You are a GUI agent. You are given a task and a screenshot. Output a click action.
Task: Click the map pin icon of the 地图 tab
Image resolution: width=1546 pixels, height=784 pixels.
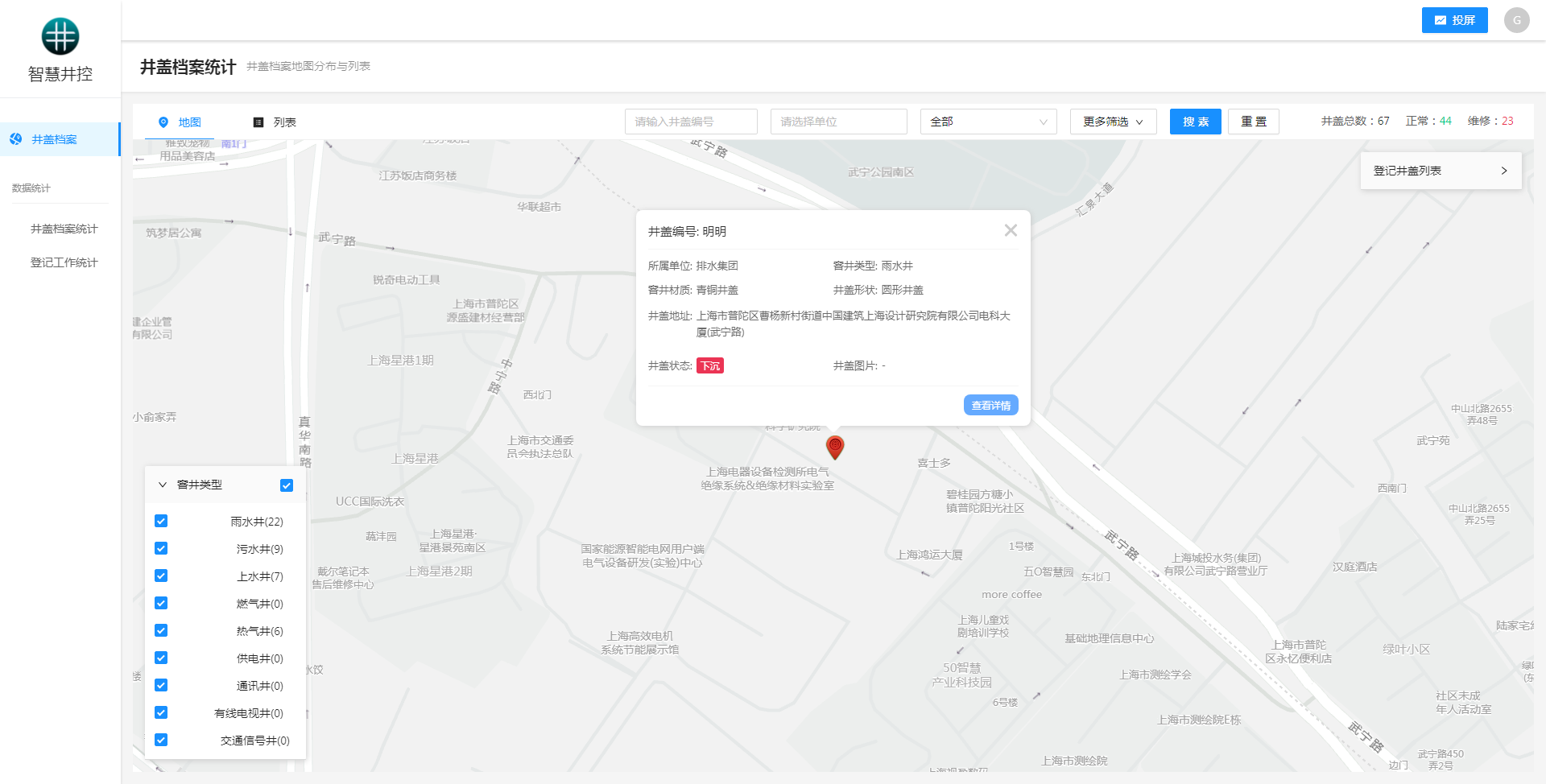(163, 122)
